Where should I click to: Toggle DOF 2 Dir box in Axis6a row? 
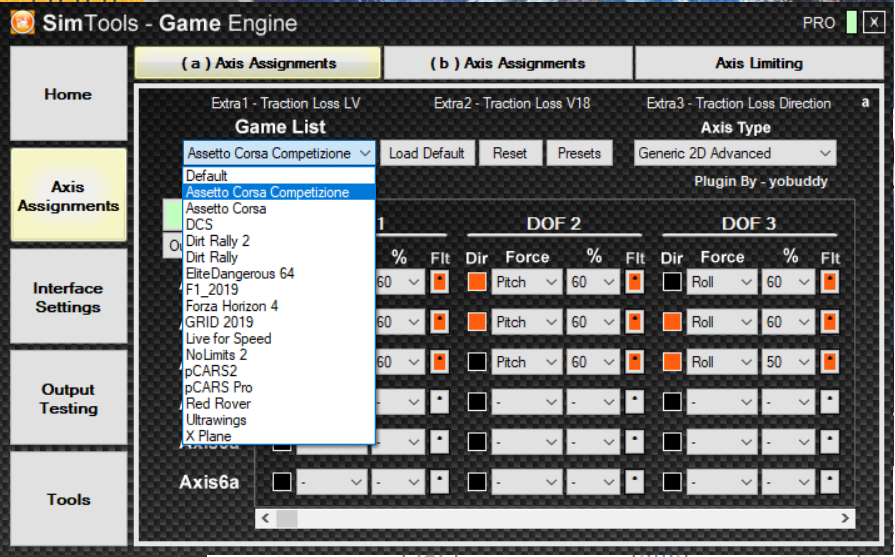[x=477, y=482]
